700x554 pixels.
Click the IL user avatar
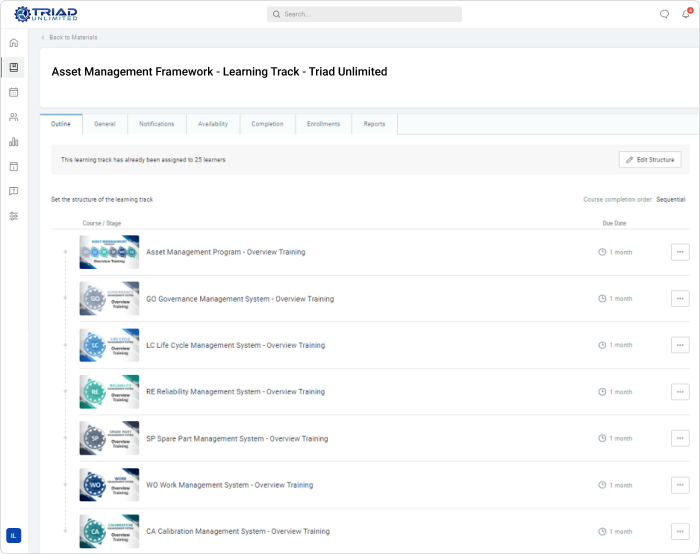(13, 535)
